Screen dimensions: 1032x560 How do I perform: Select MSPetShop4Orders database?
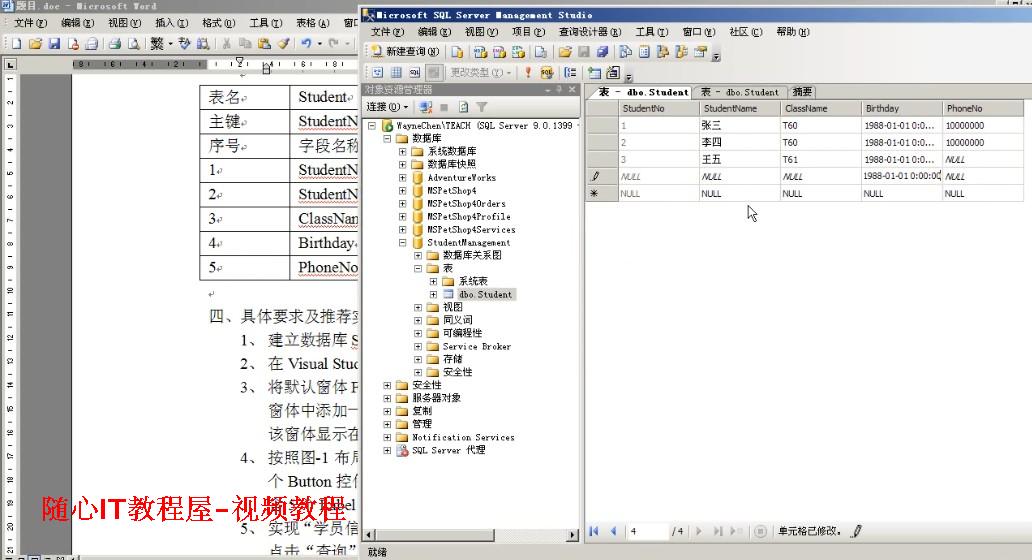[x=466, y=203]
